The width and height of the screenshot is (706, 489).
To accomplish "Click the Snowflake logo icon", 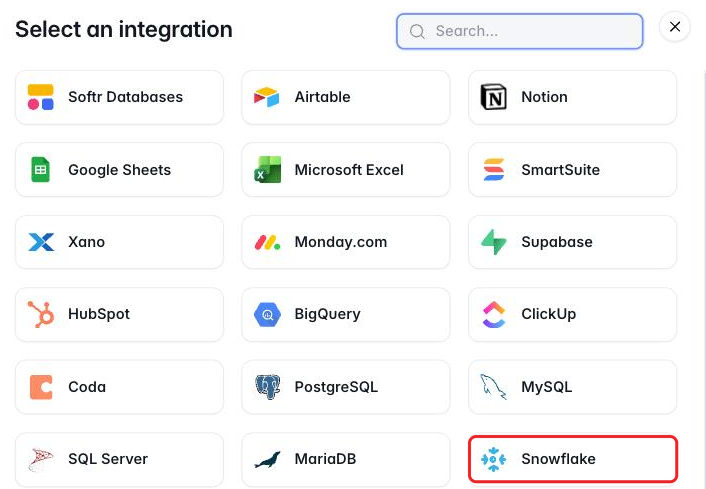I will (493, 459).
